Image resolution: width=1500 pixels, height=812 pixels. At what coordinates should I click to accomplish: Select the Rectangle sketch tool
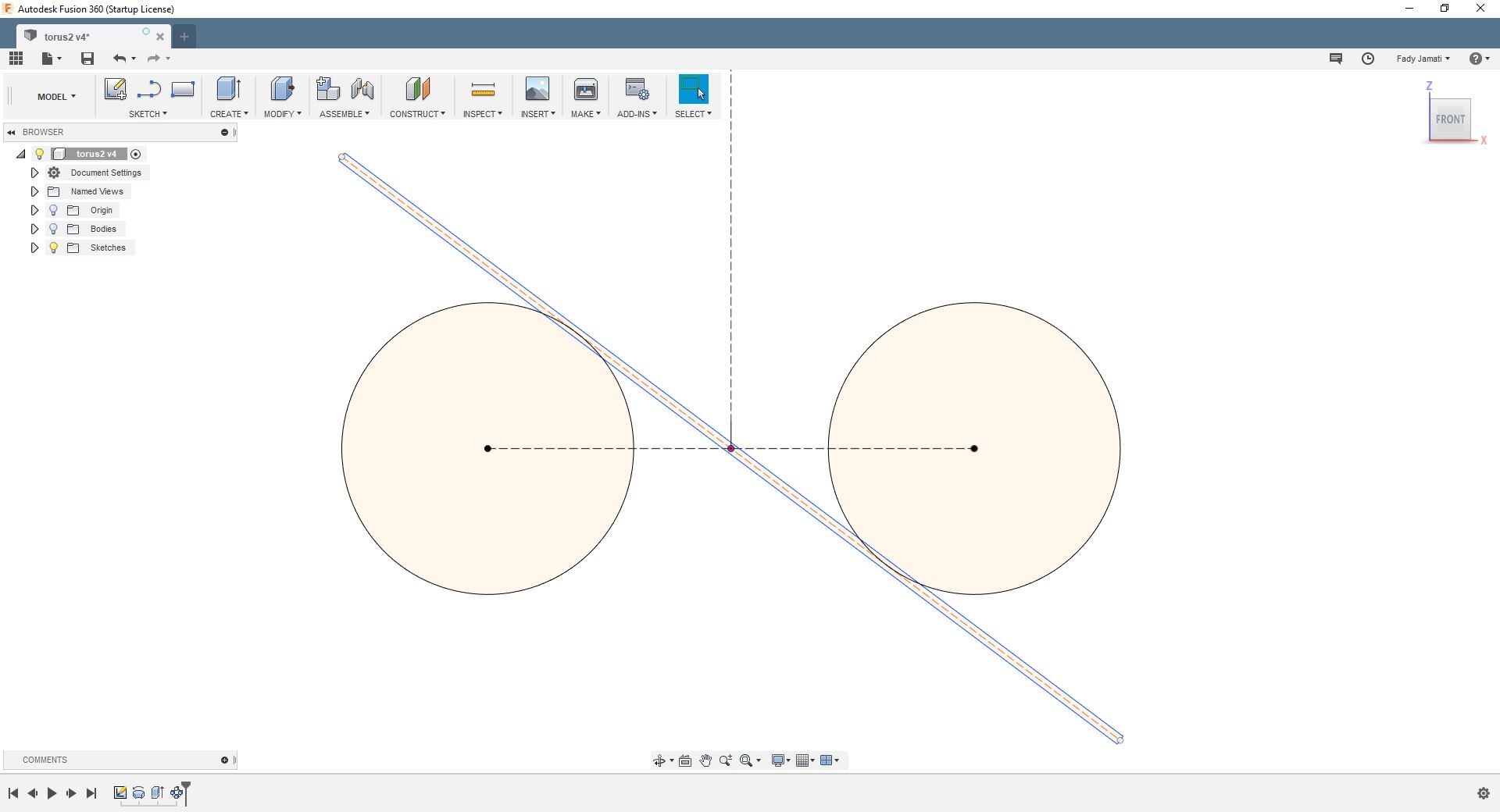[x=183, y=89]
